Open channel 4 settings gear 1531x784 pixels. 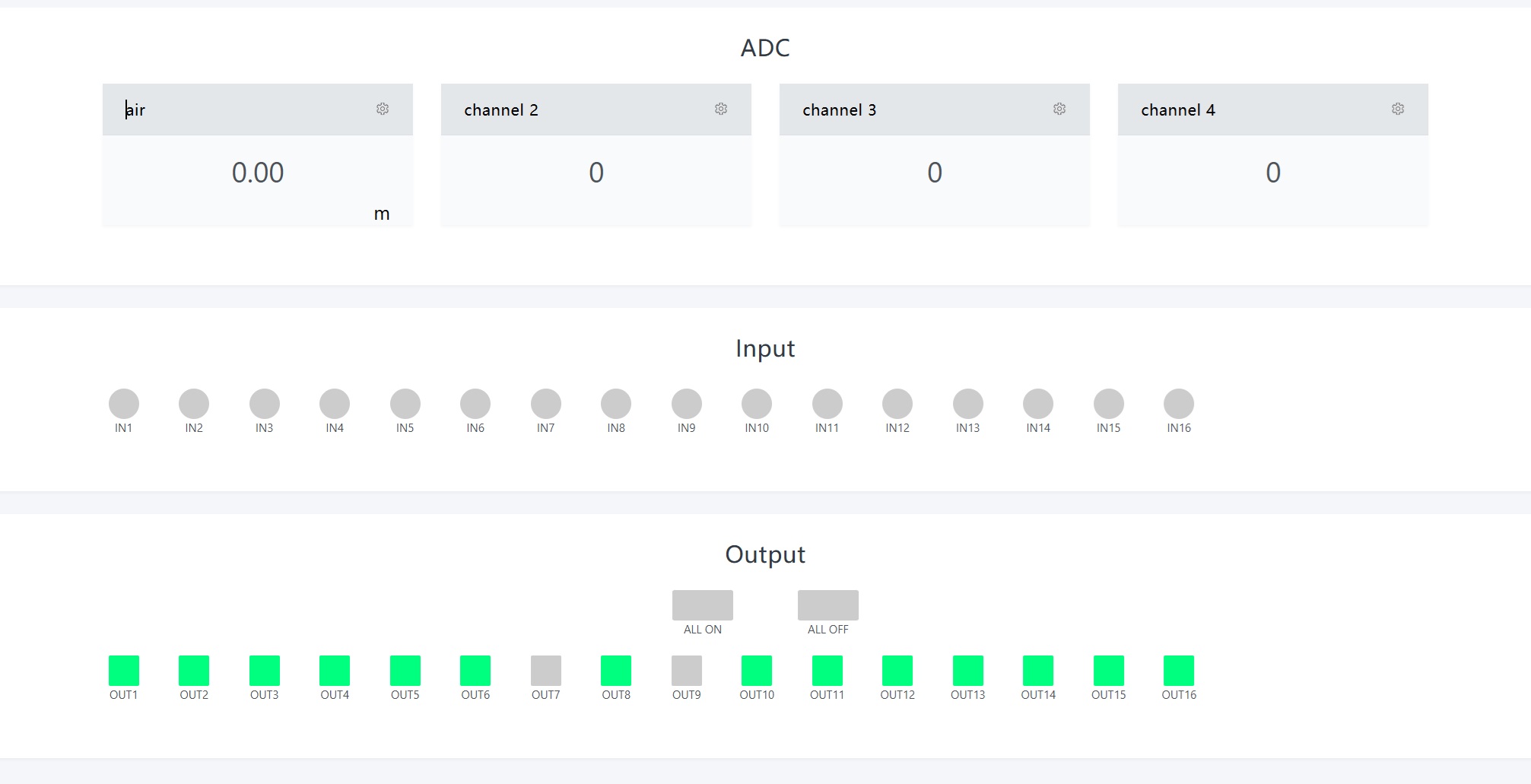tap(1398, 110)
